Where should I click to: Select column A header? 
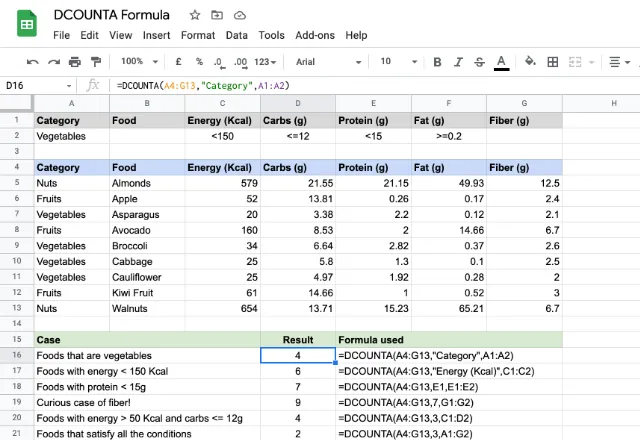point(71,104)
